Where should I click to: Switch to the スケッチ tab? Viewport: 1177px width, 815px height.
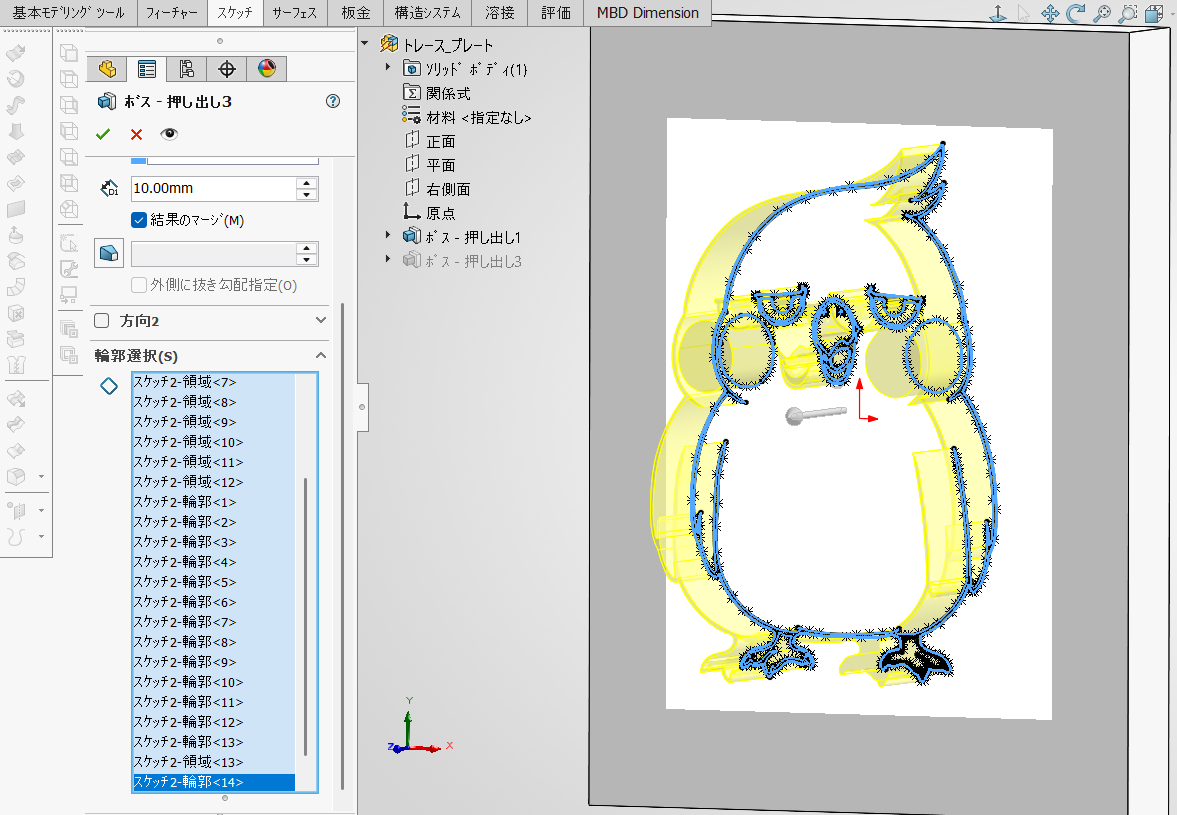[235, 13]
